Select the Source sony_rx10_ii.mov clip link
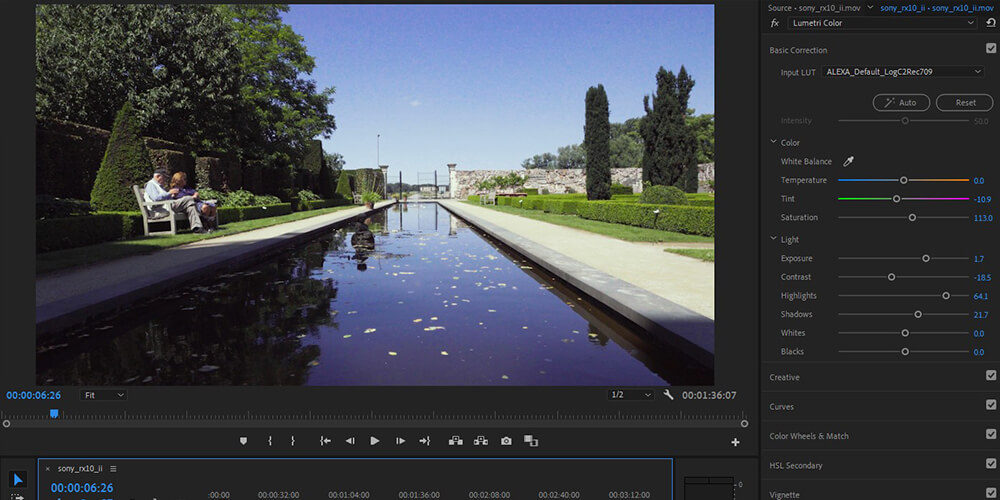Screen dimensions: 1000x500 click(x=814, y=8)
